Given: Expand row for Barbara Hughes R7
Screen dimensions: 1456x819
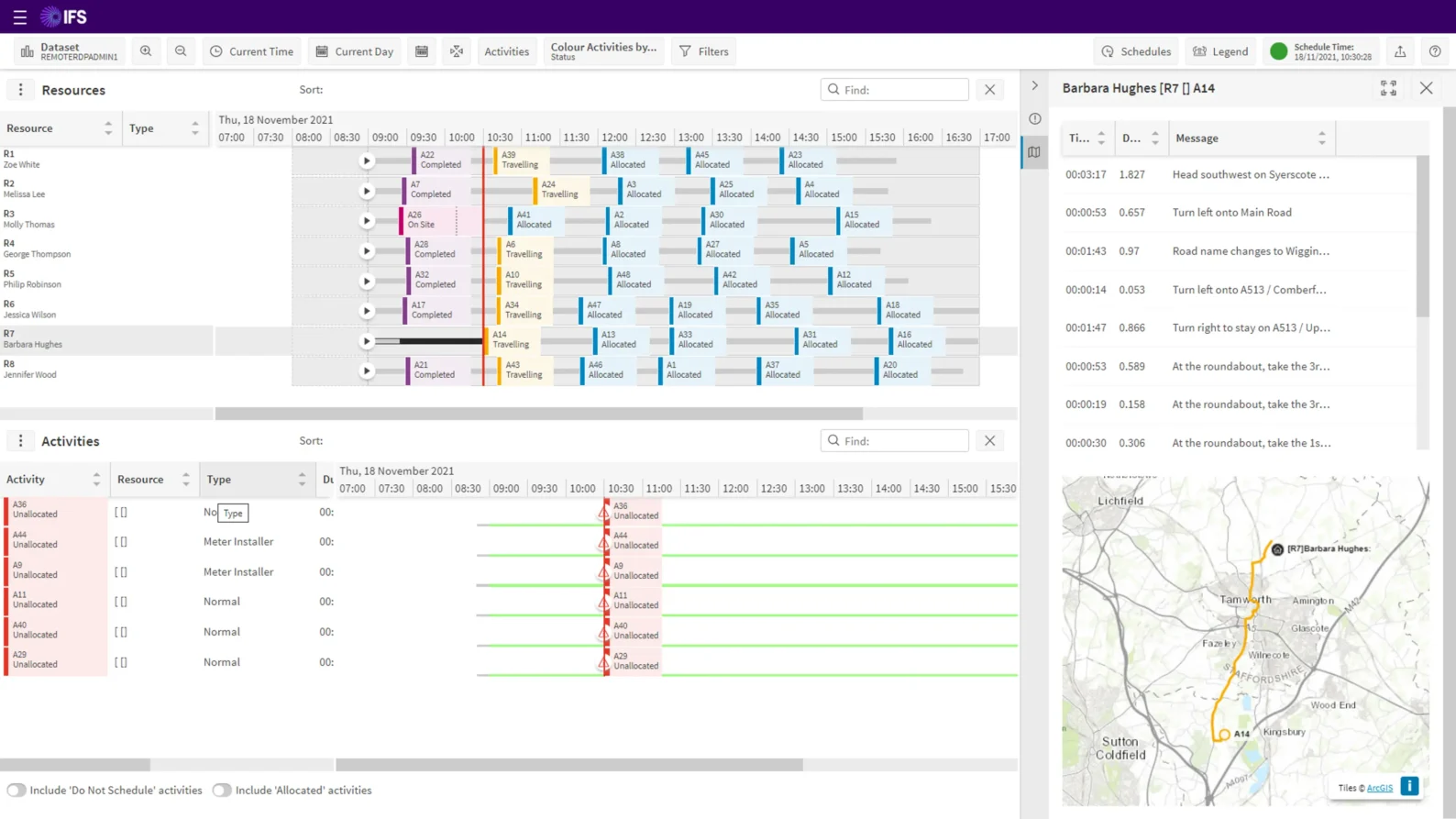Looking at the screenshot, I should [x=367, y=341].
